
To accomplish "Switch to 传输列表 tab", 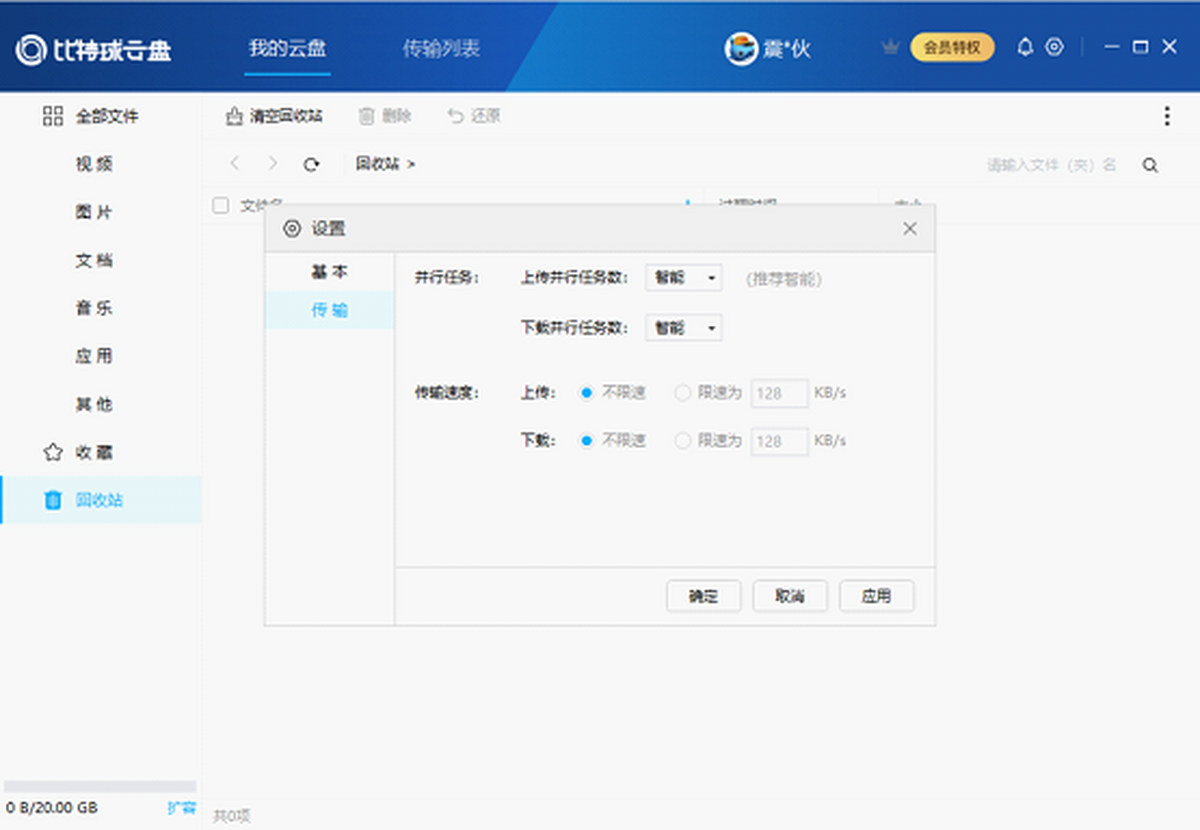I will click(441, 48).
